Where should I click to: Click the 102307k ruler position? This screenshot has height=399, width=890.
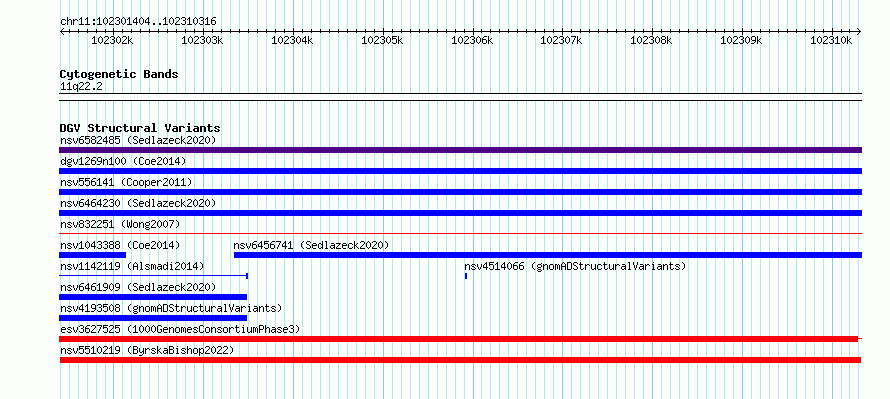561,40
